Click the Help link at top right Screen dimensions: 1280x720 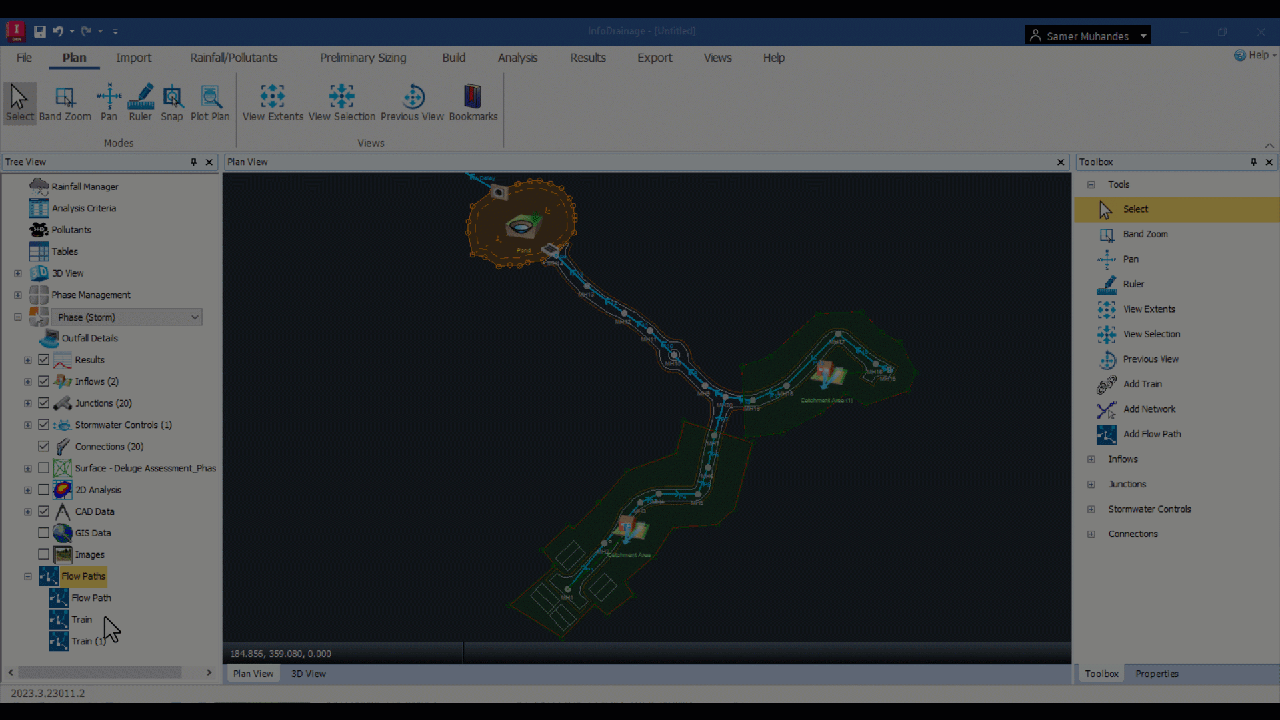pos(1253,56)
